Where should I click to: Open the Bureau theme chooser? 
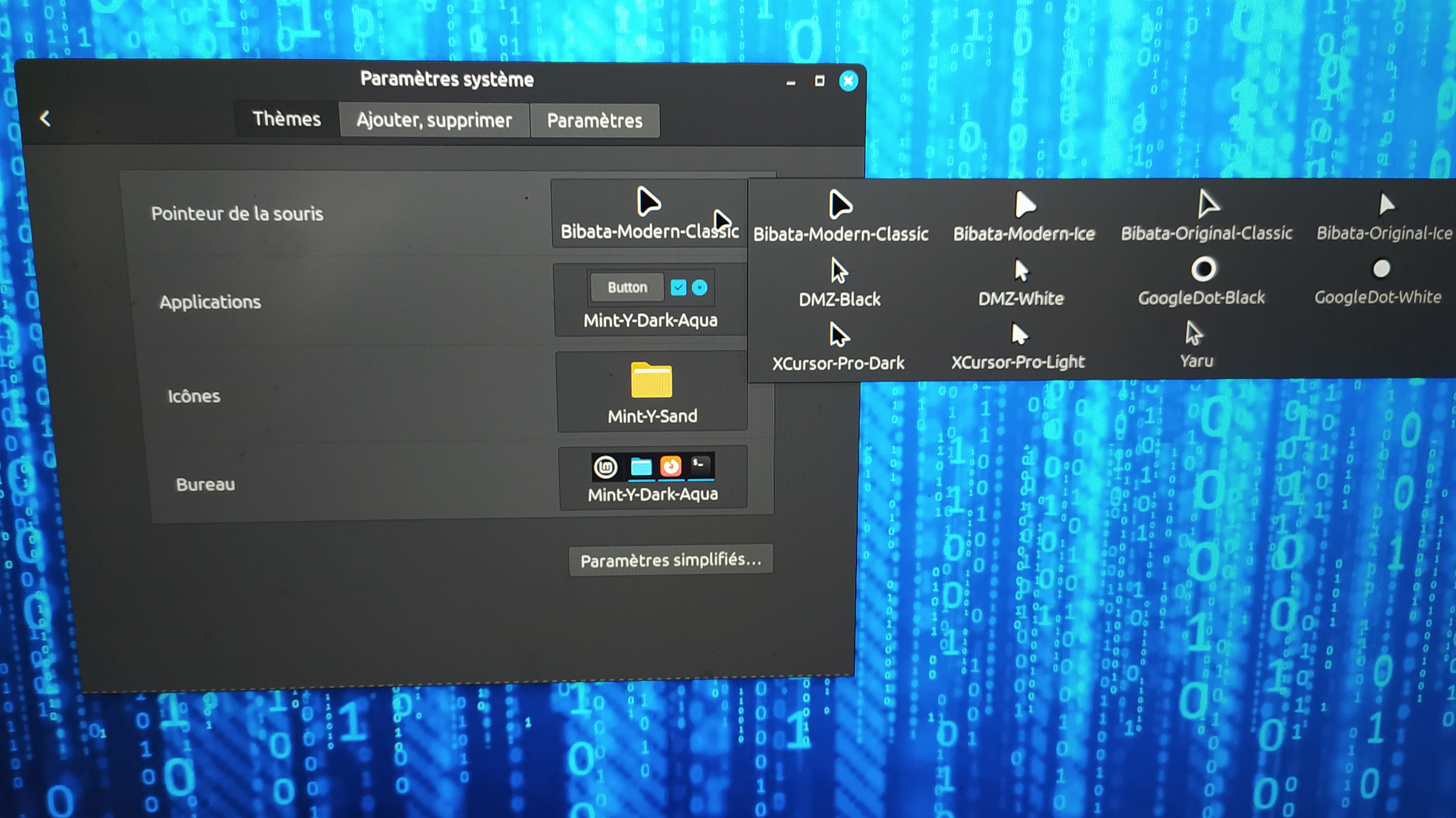(653, 478)
